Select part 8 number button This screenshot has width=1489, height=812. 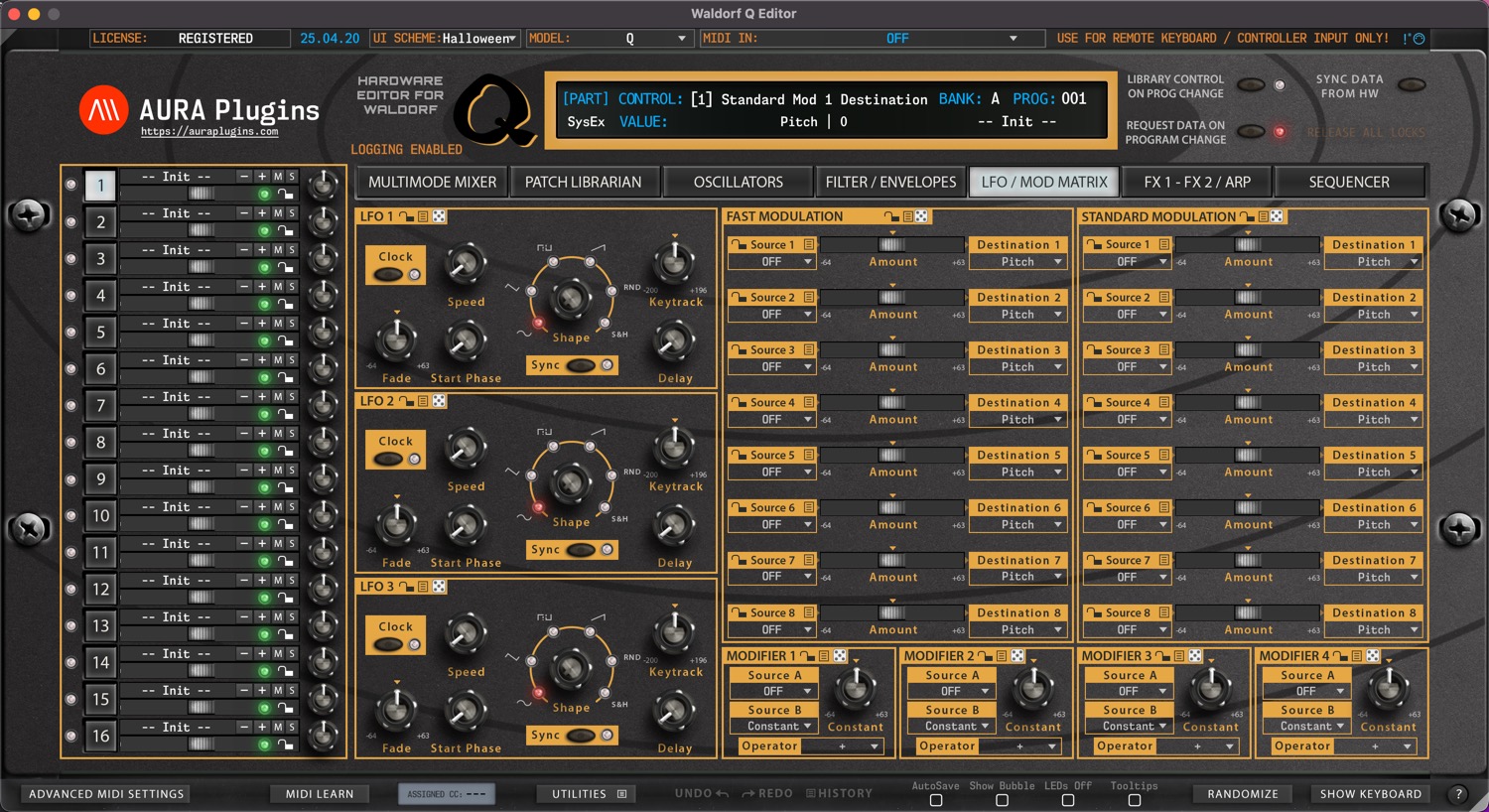click(100, 442)
